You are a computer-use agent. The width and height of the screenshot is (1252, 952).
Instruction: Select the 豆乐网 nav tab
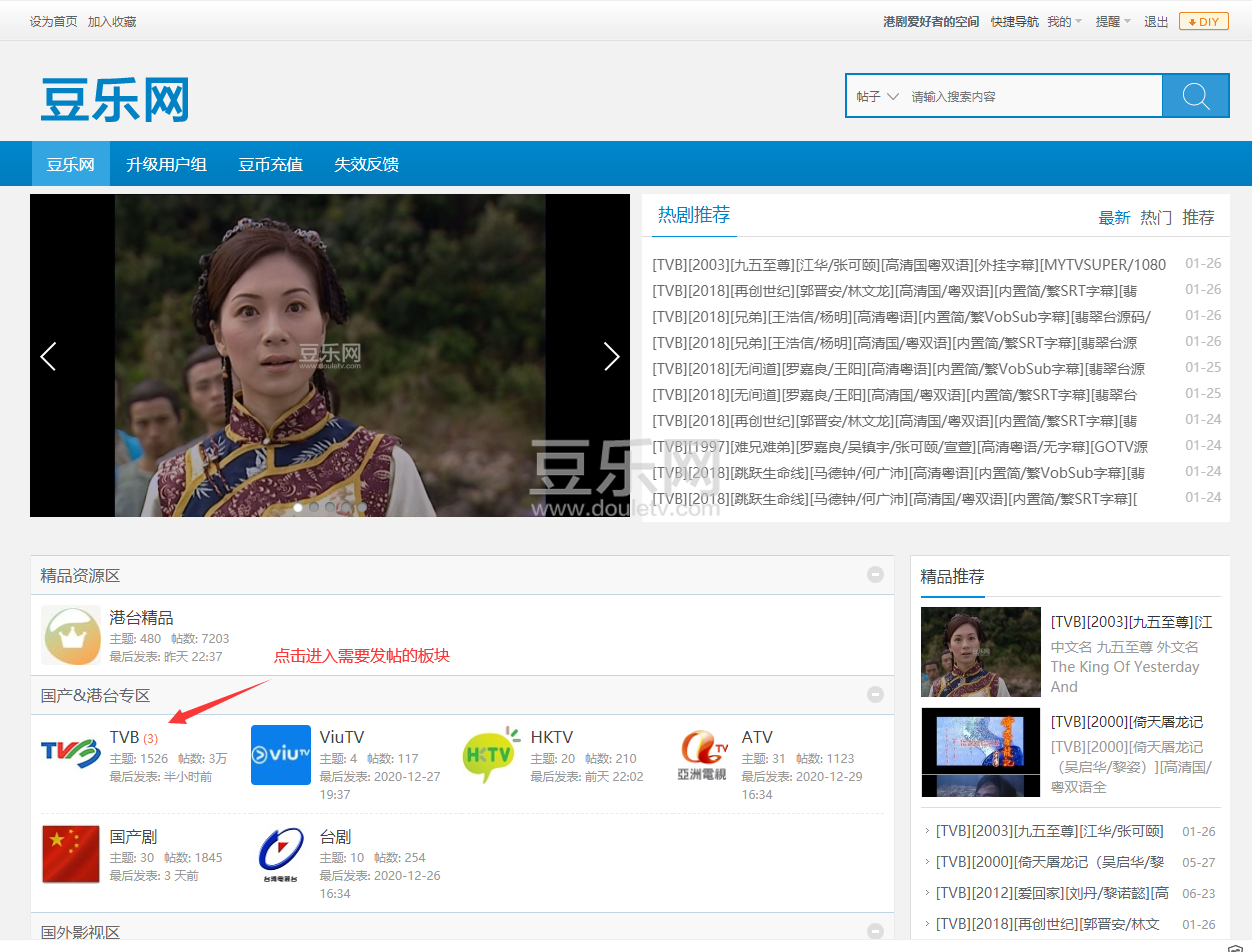pos(71,164)
